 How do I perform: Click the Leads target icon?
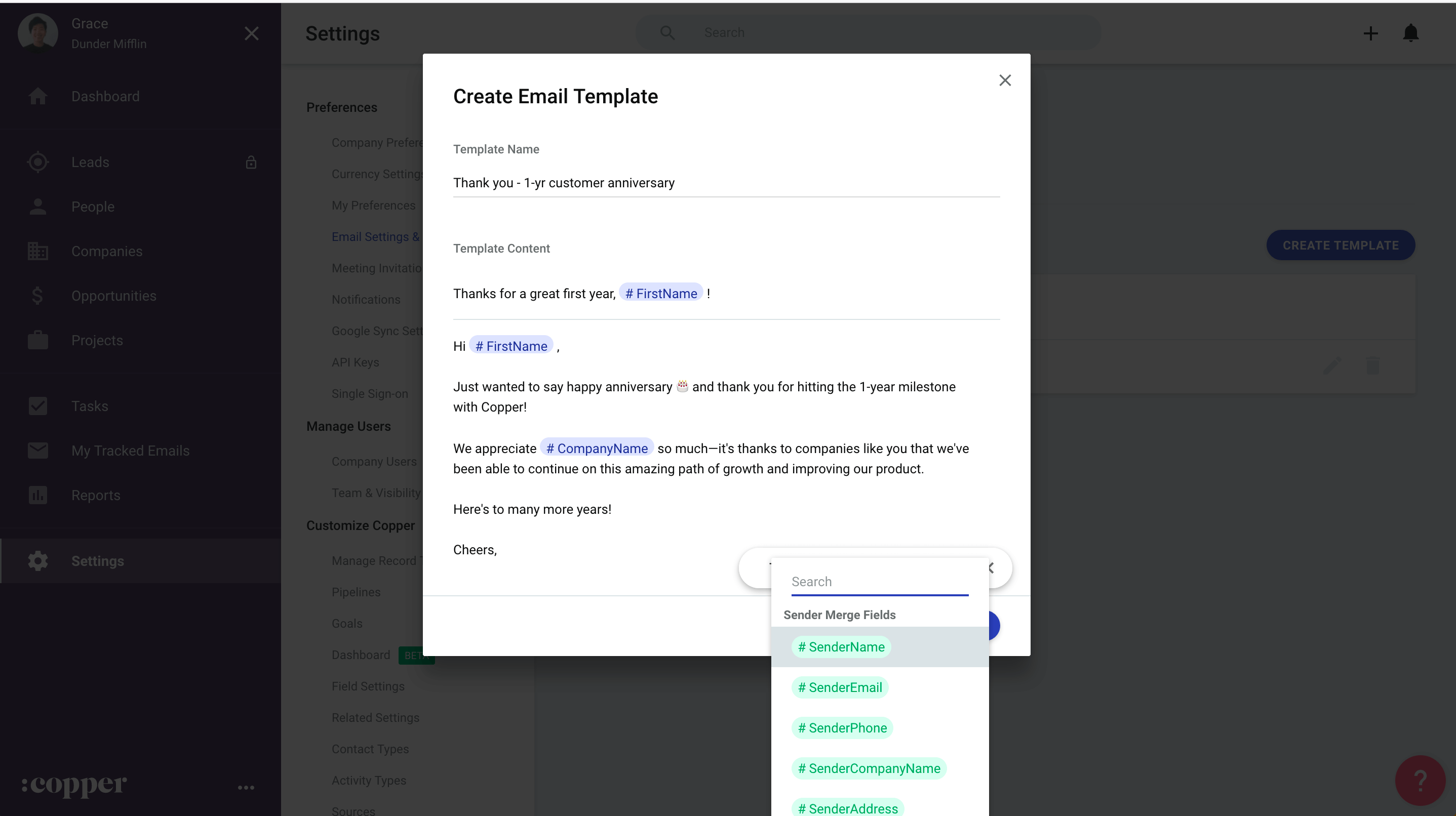[x=38, y=162]
